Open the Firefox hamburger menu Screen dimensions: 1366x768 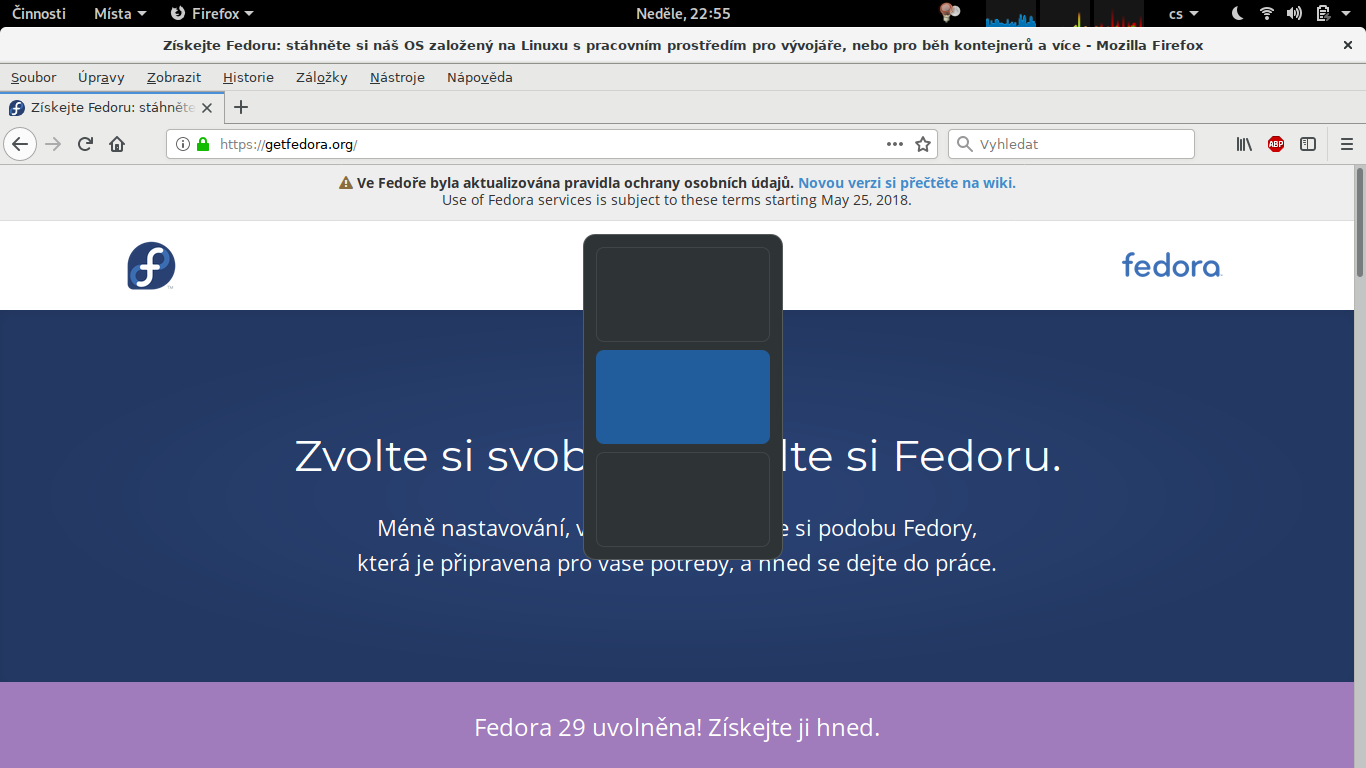tap(1347, 144)
